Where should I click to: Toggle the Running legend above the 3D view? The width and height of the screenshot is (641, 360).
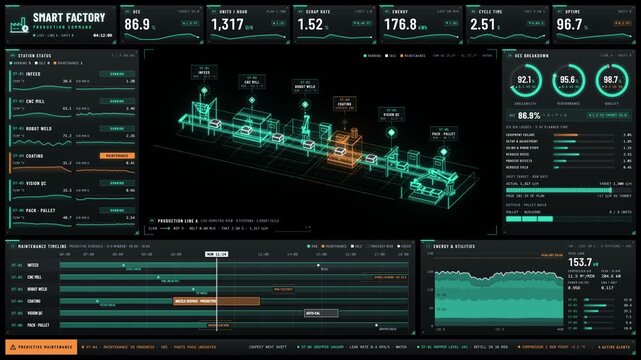[372, 56]
